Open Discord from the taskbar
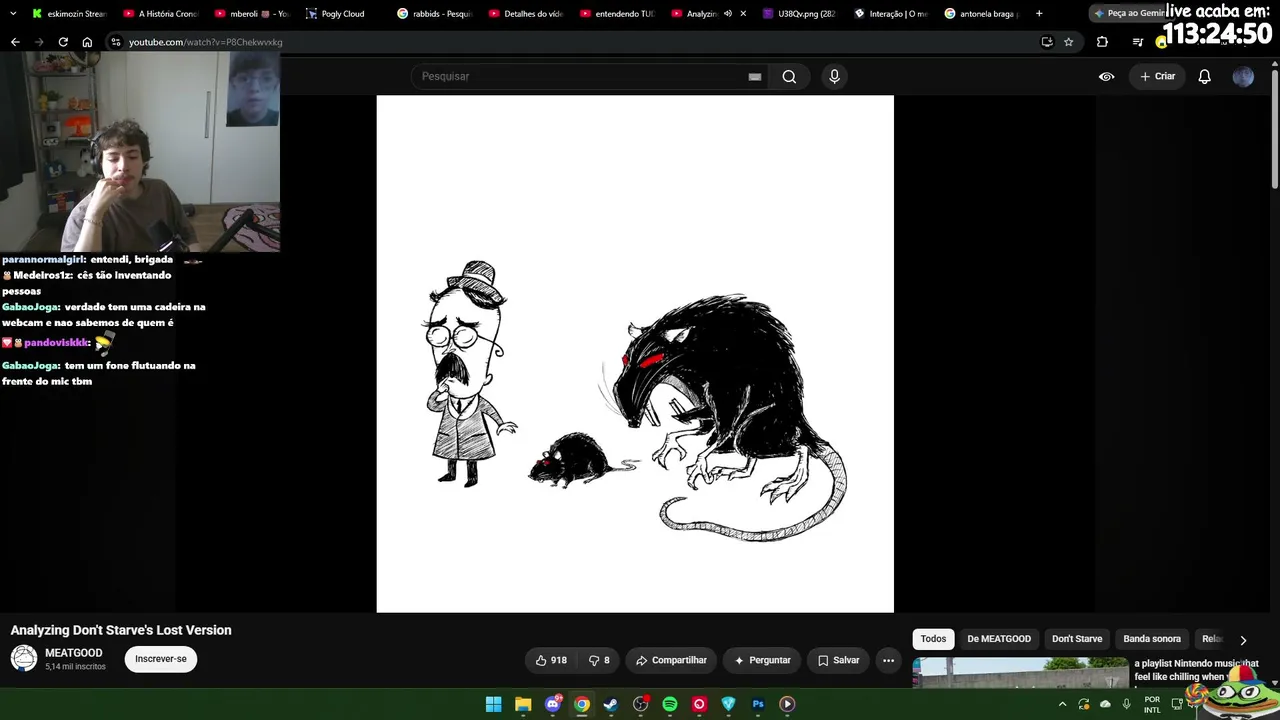 point(553,704)
